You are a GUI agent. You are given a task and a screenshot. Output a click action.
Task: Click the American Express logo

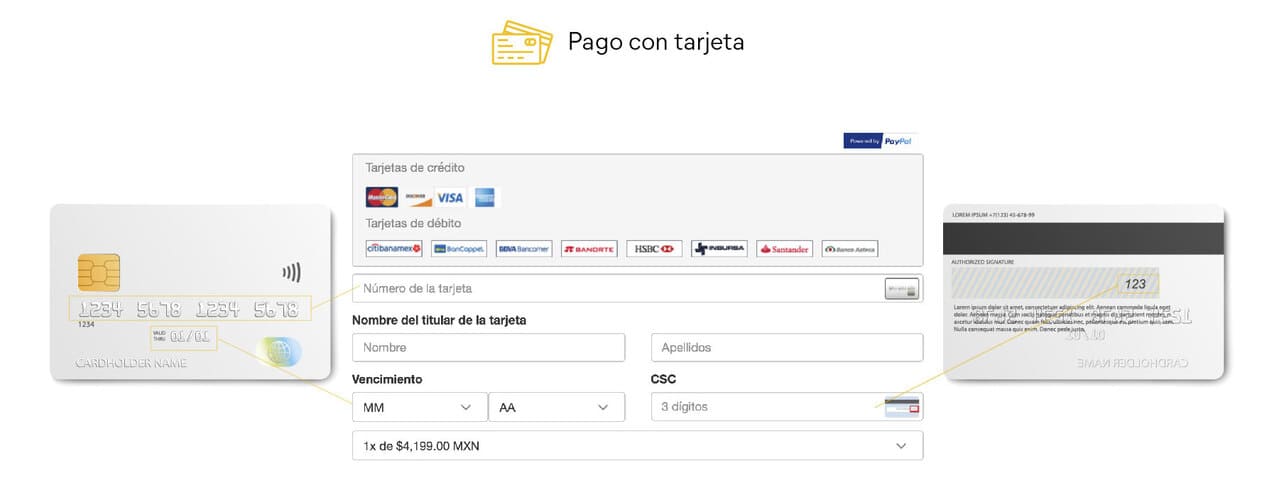pos(485,197)
